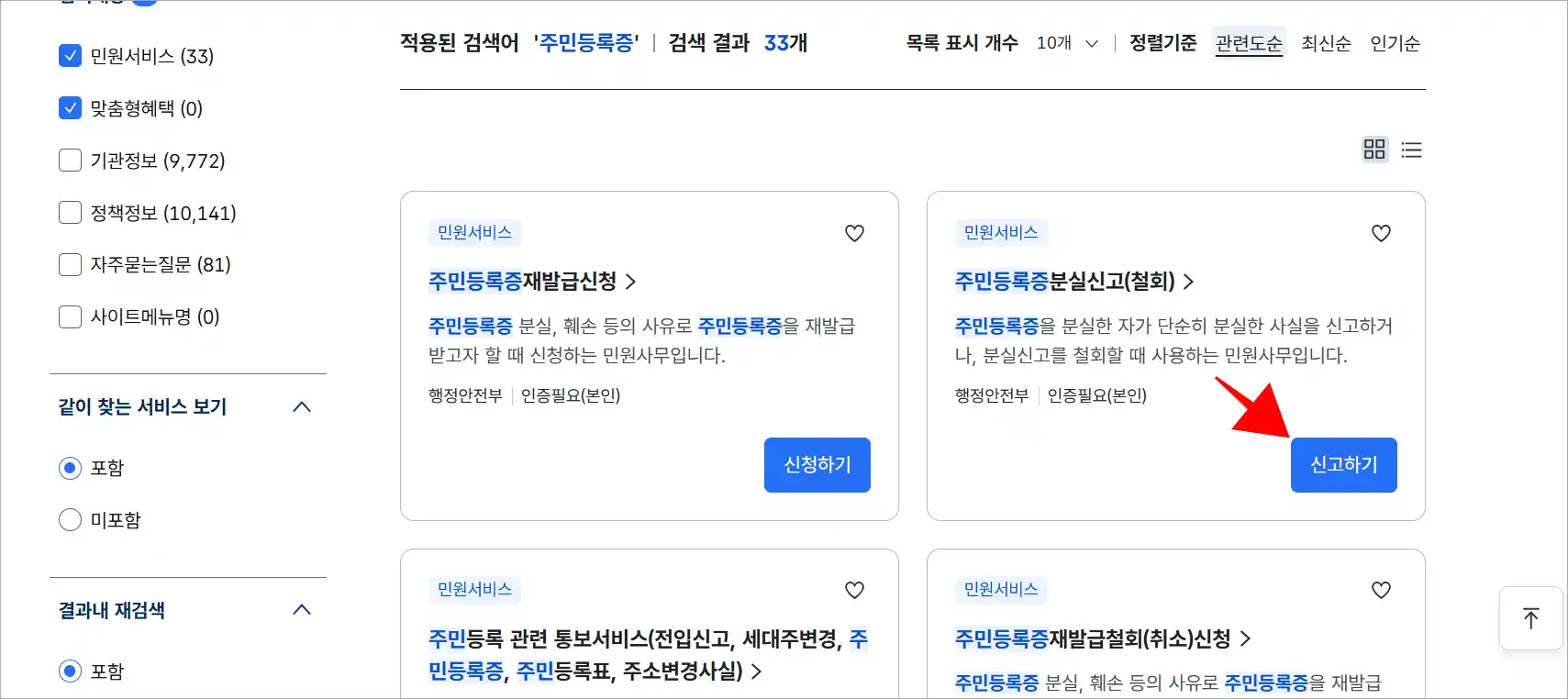Select 미포함 under 같이 찾는 서비스 보기
This screenshot has width=1568, height=699.
70,519
